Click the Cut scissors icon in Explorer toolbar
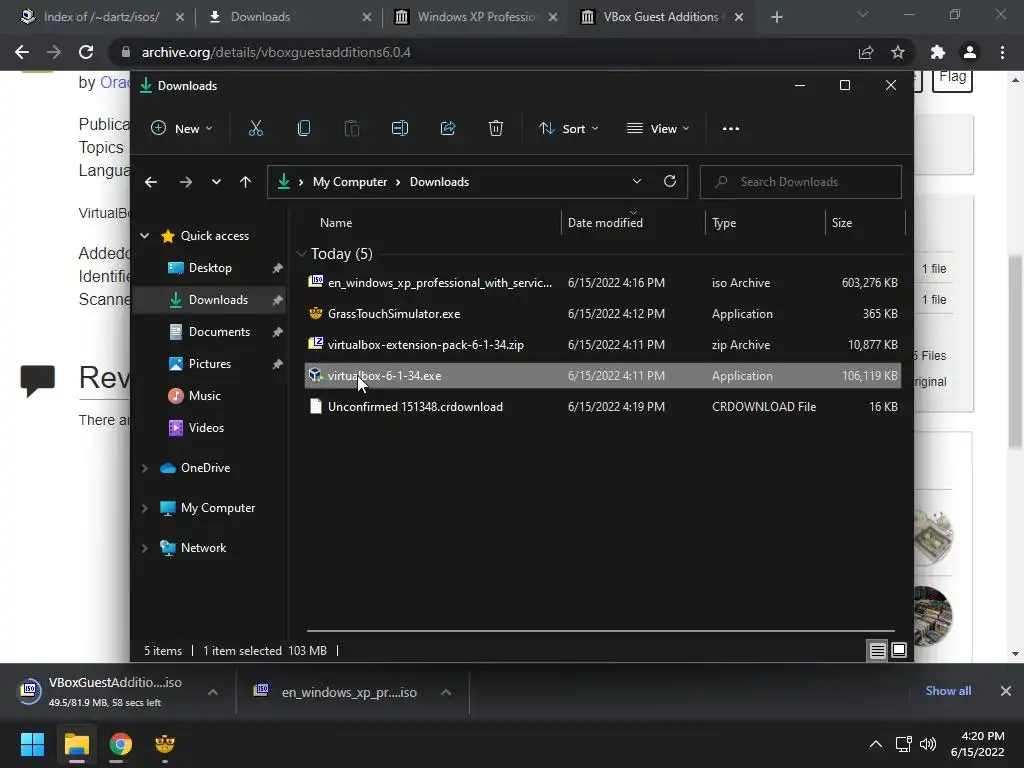The width and height of the screenshot is (1024, 768). coord(255,129)
